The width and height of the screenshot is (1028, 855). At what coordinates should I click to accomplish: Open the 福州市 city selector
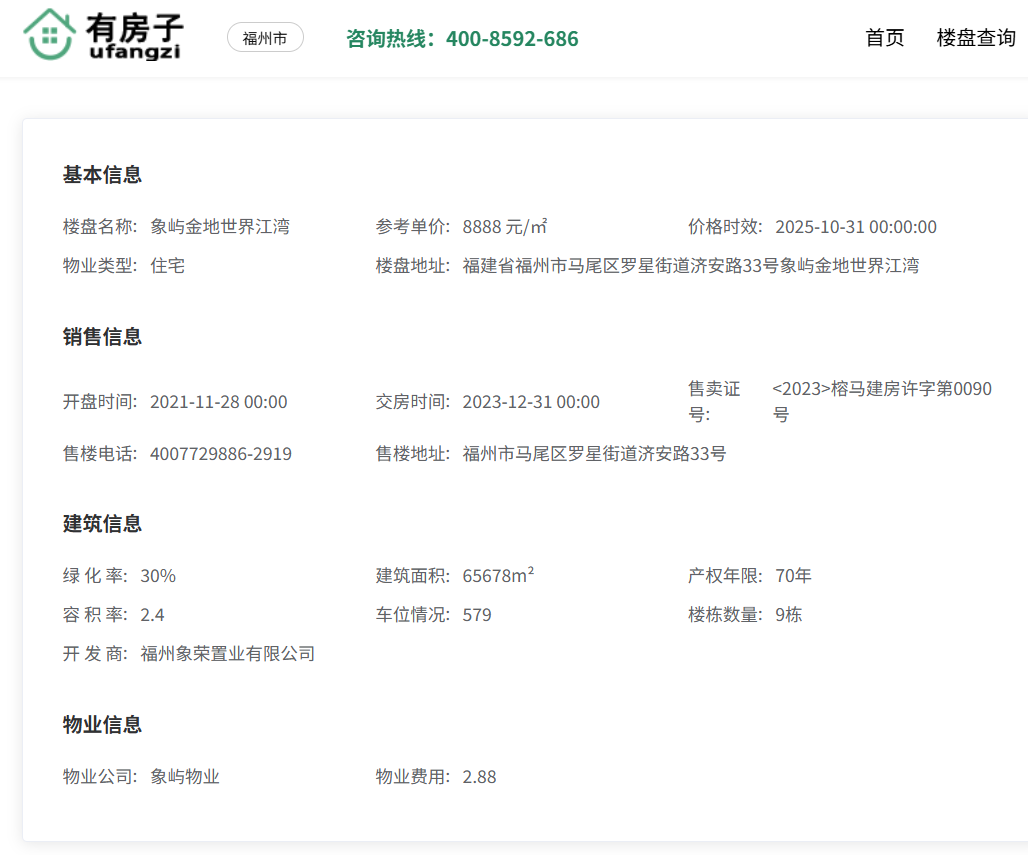[265, 38]
